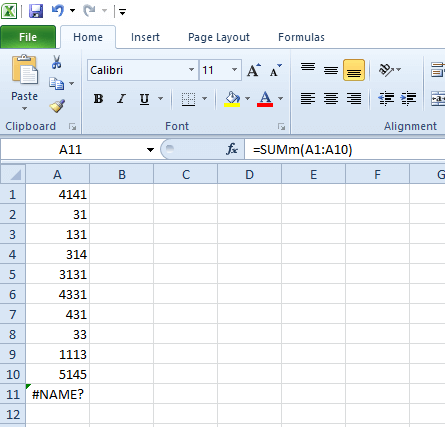445x427 pixels.
Task: Click Merge & Center icon at ribbon edge
Action: tap(437, 99)
